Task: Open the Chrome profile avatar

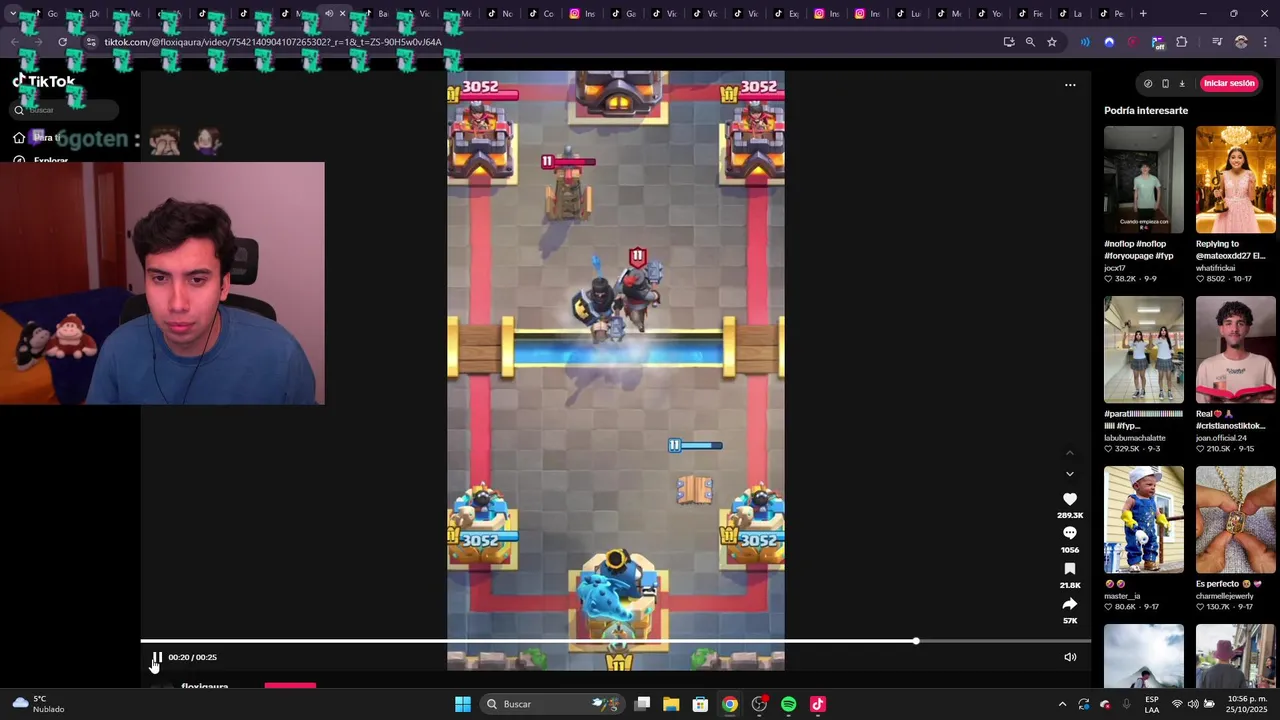Action: click(1241, 42)
